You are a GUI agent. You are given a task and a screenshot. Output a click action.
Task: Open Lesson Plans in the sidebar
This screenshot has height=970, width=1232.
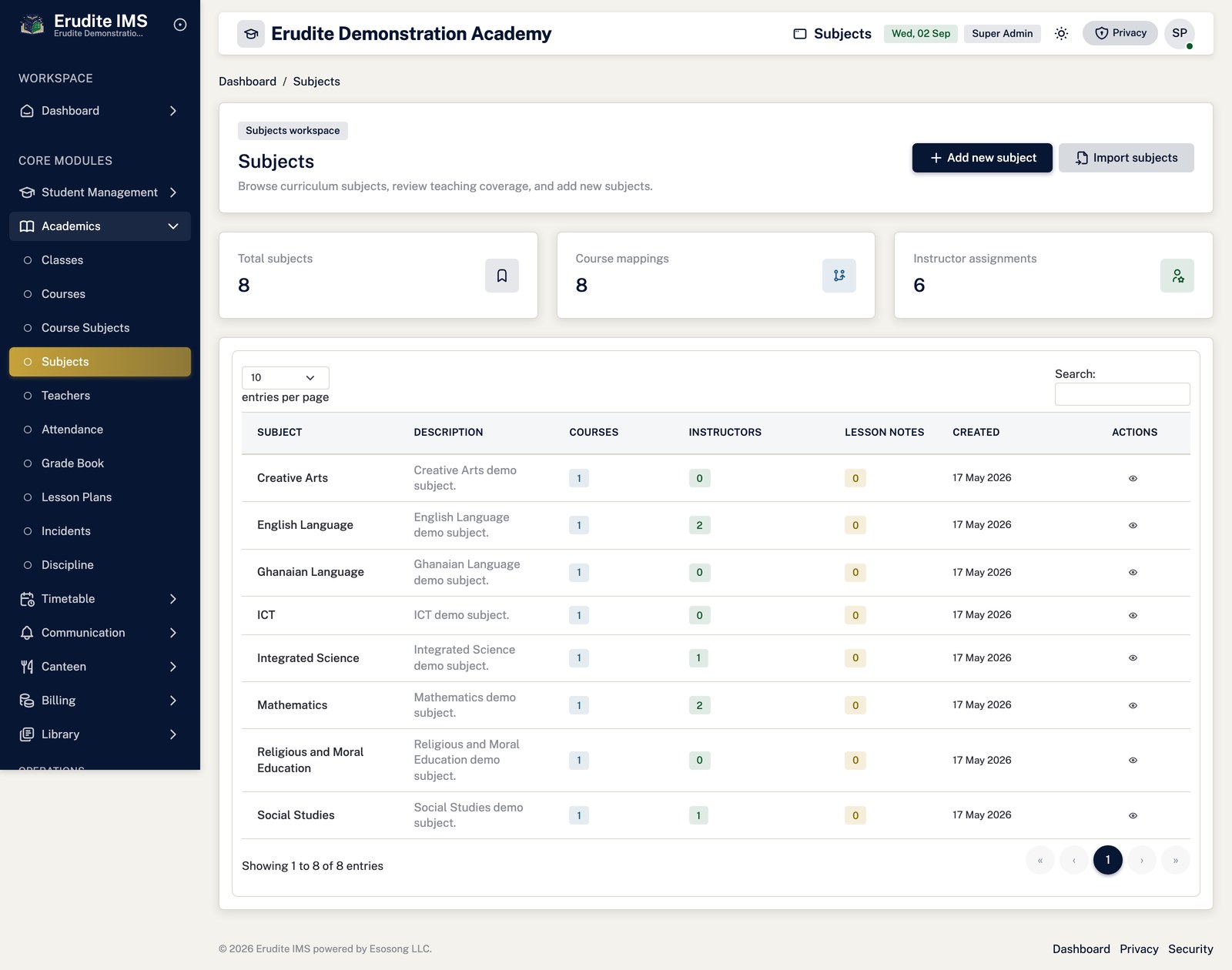click(100, 497)
